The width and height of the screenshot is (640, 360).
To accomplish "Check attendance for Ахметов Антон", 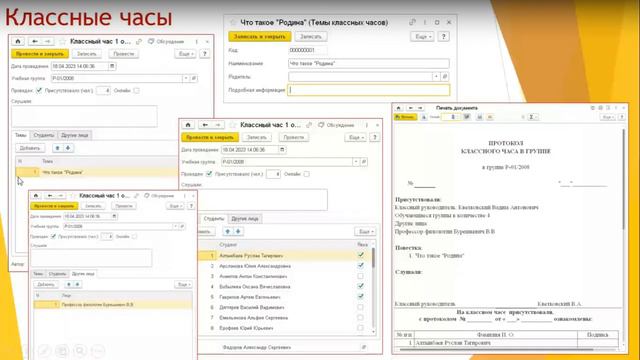I will pos(360,276).
